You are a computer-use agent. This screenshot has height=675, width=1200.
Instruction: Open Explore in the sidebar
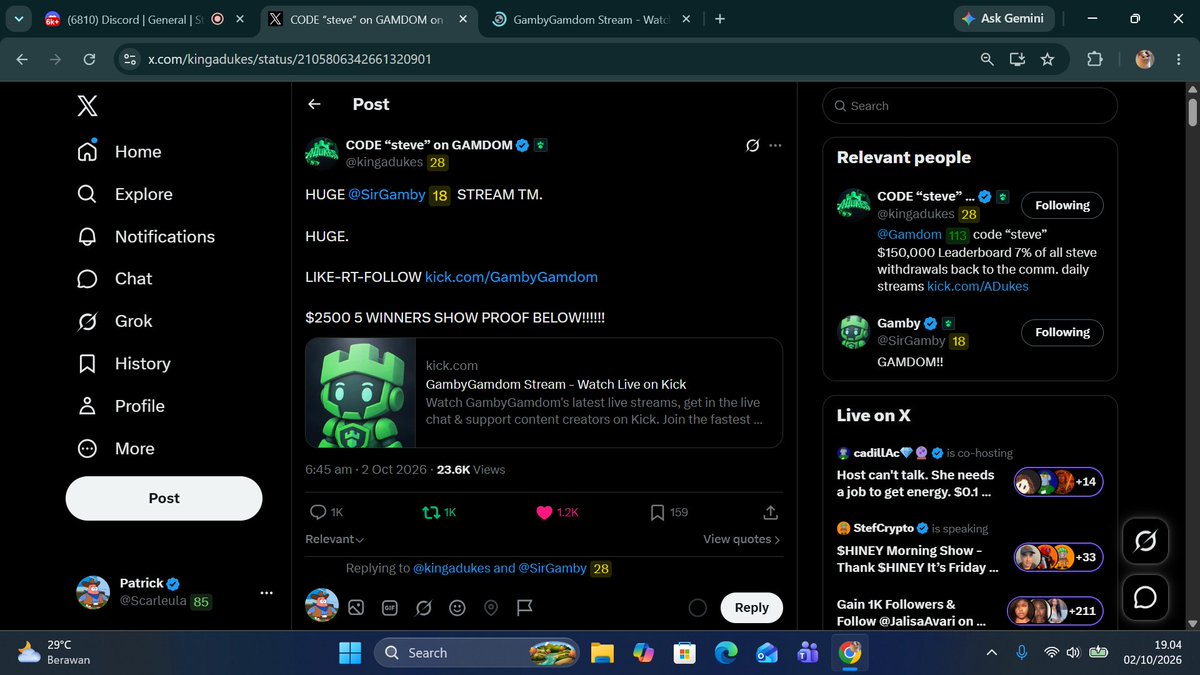click(x=124, y=194)
